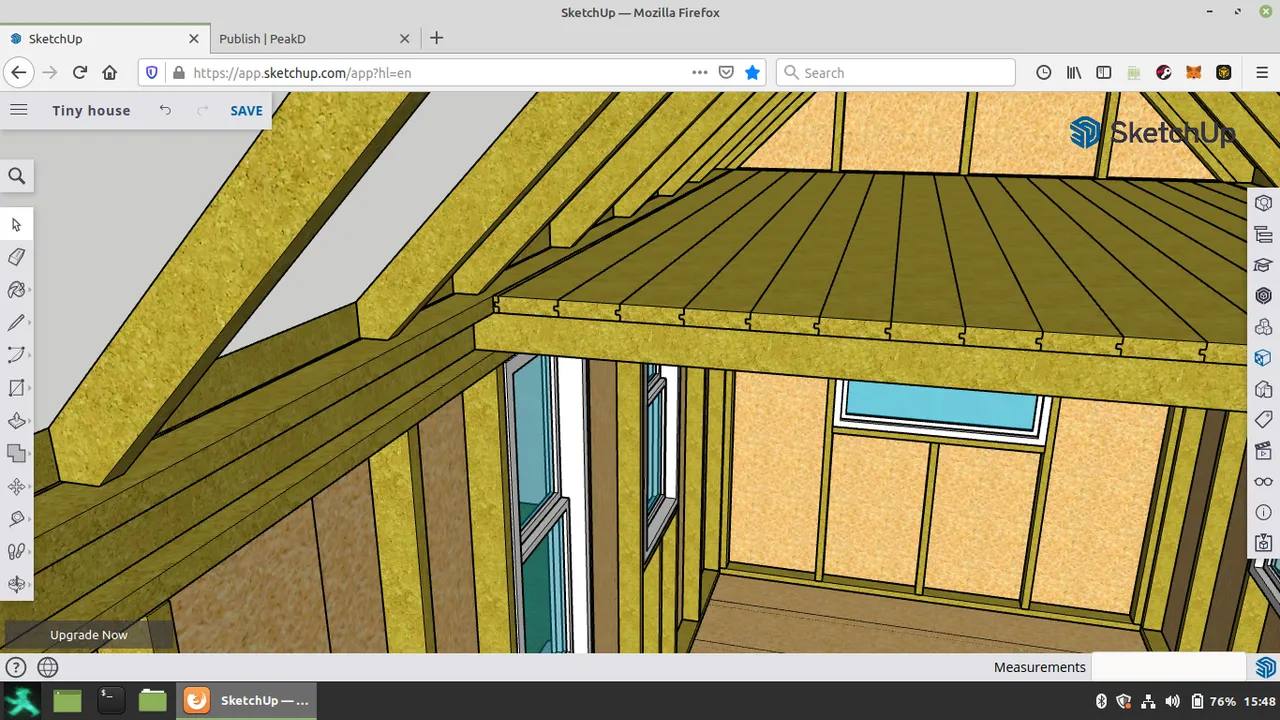Screen dimensions: 1280x720
Task: Open the help question mark icon
Action: pos(15,667)
